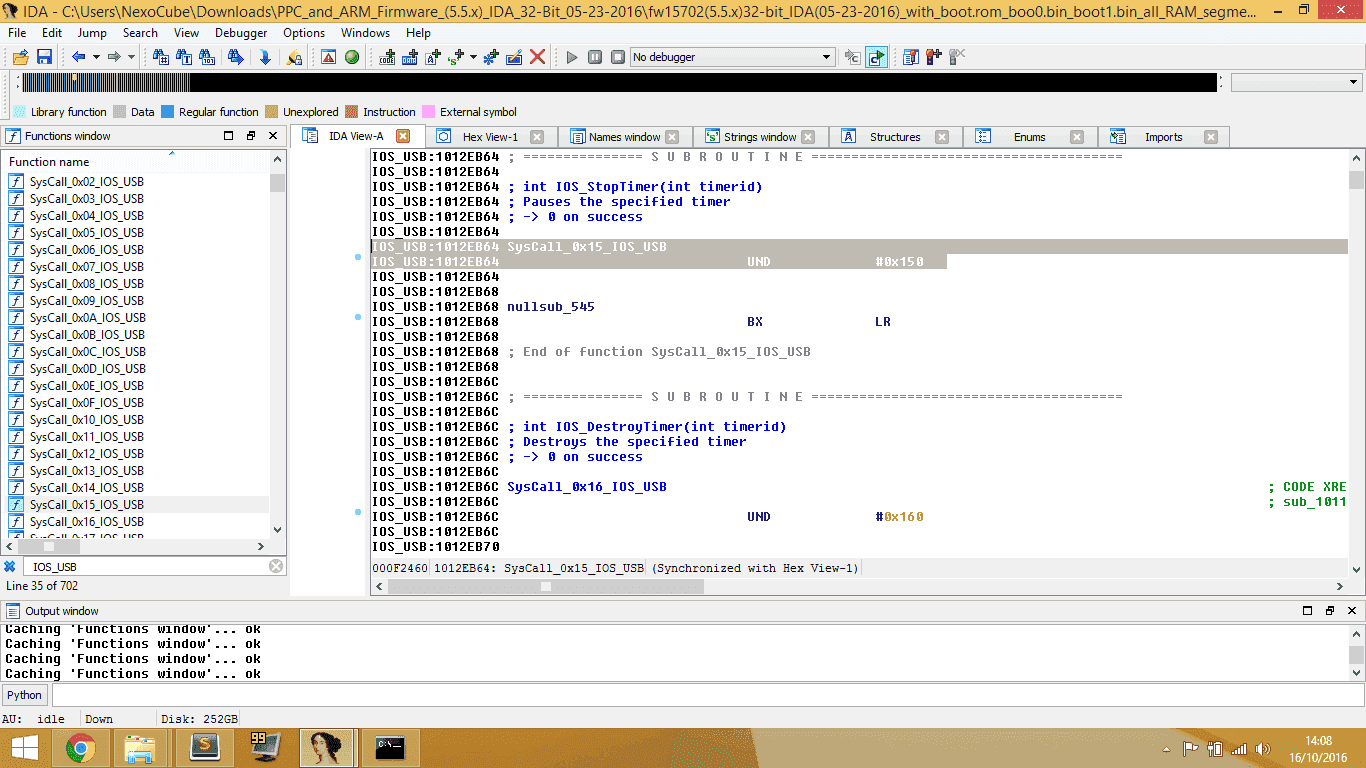Open the Options menu
The height and width of the screenshot is (768, 1366).
(304, 33)
